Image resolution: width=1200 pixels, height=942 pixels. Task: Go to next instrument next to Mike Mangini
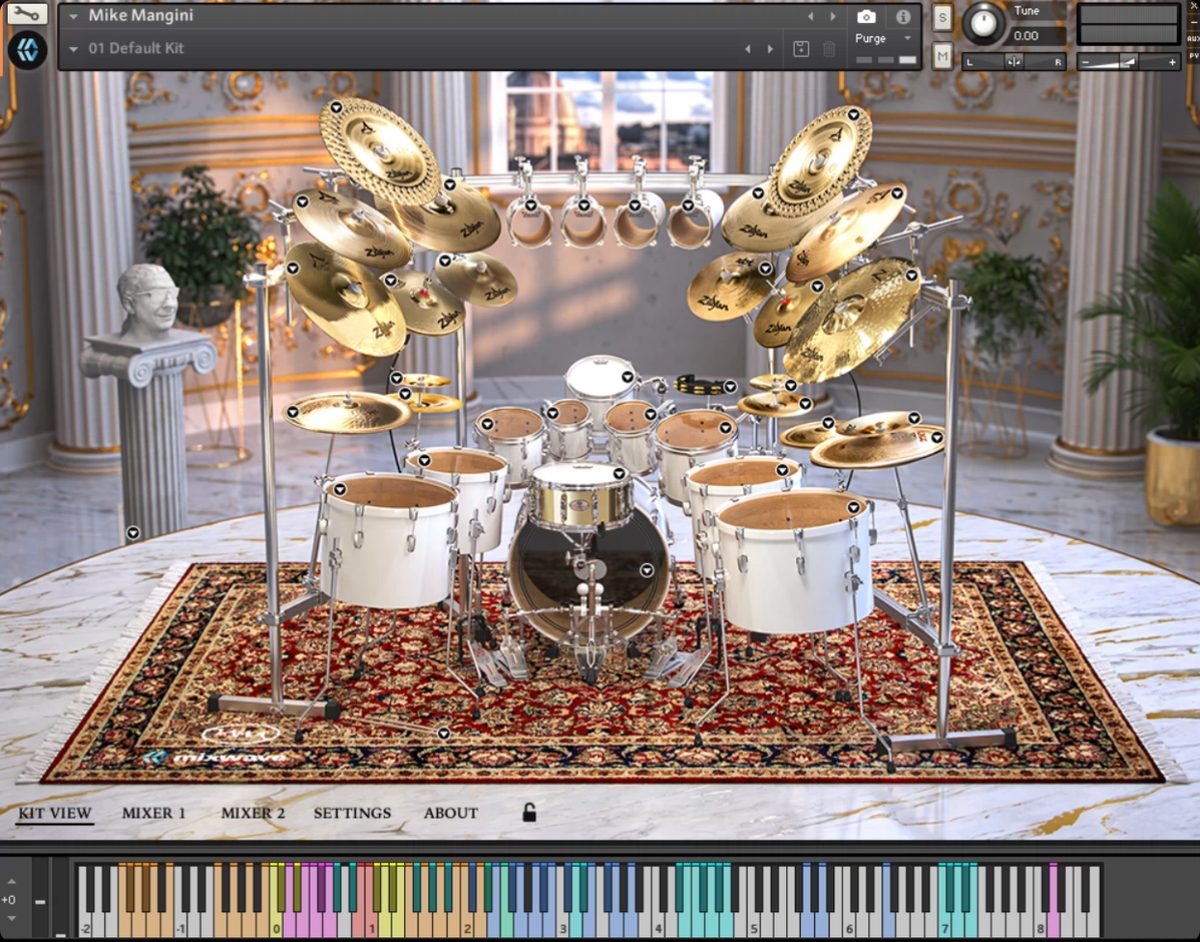[x=834, y=17]
